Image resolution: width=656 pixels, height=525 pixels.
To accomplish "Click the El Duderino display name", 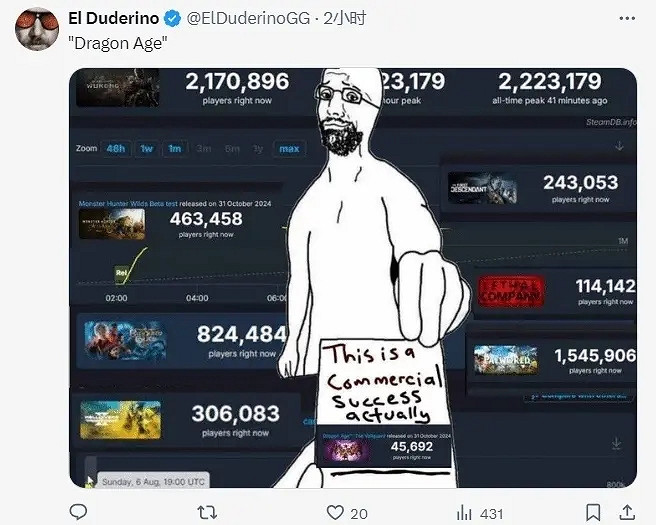I will tap(113, 18).
